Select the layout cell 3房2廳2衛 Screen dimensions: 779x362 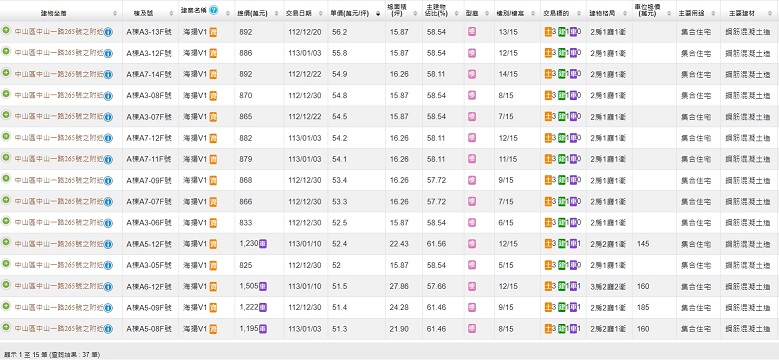[x=609, y=287]
